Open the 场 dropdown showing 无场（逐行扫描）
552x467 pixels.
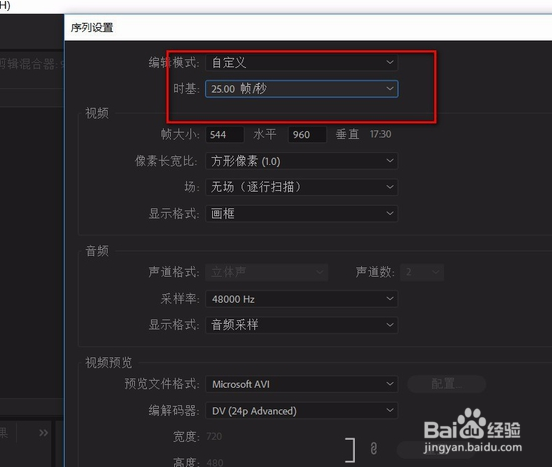[302, 187]
